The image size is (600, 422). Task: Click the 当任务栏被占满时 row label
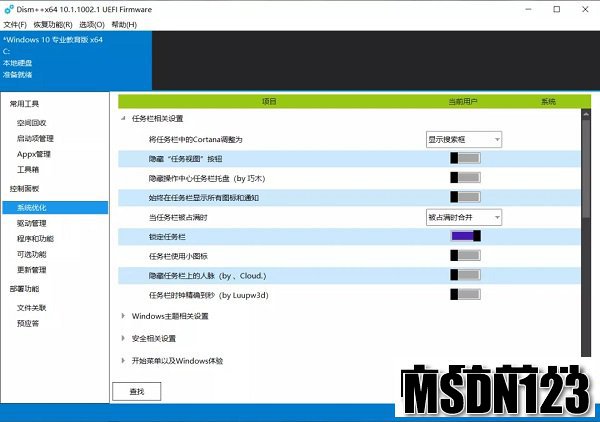pos(178,217)
